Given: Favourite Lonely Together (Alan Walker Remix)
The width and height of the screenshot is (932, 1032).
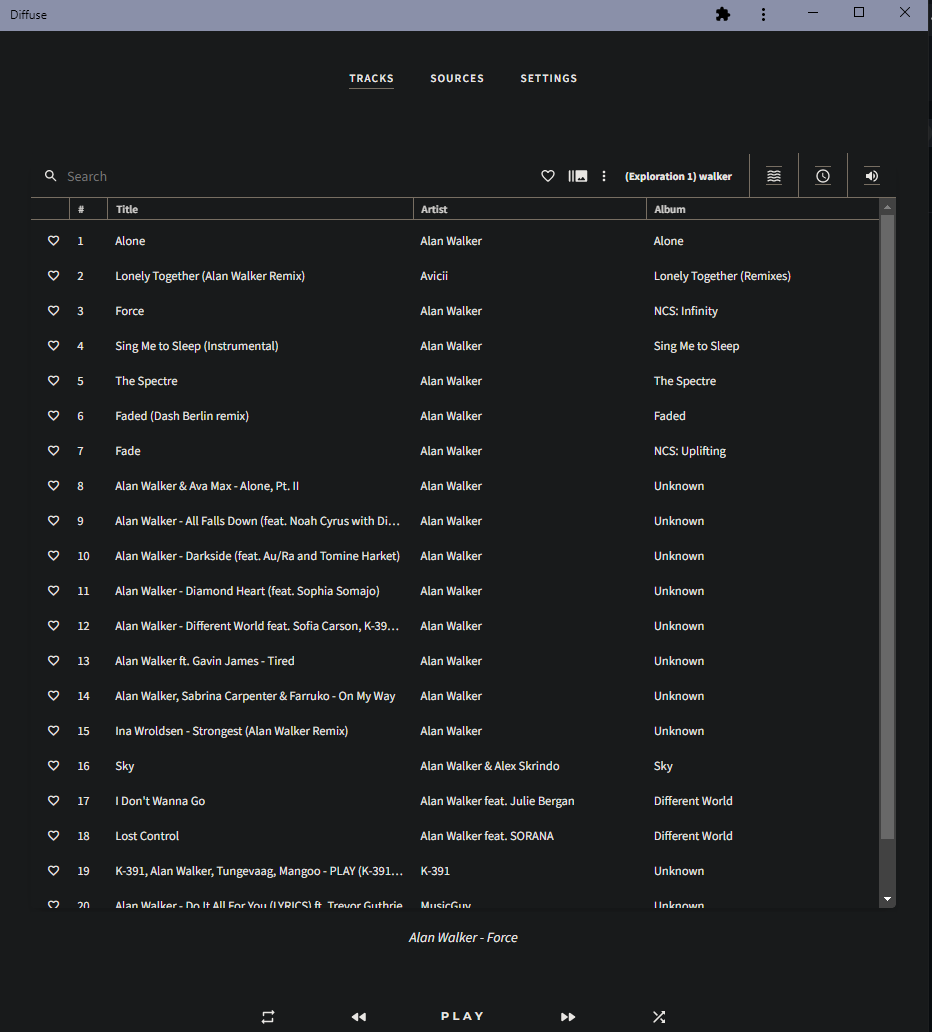Looking at the screenshot, I should point(53,276).
